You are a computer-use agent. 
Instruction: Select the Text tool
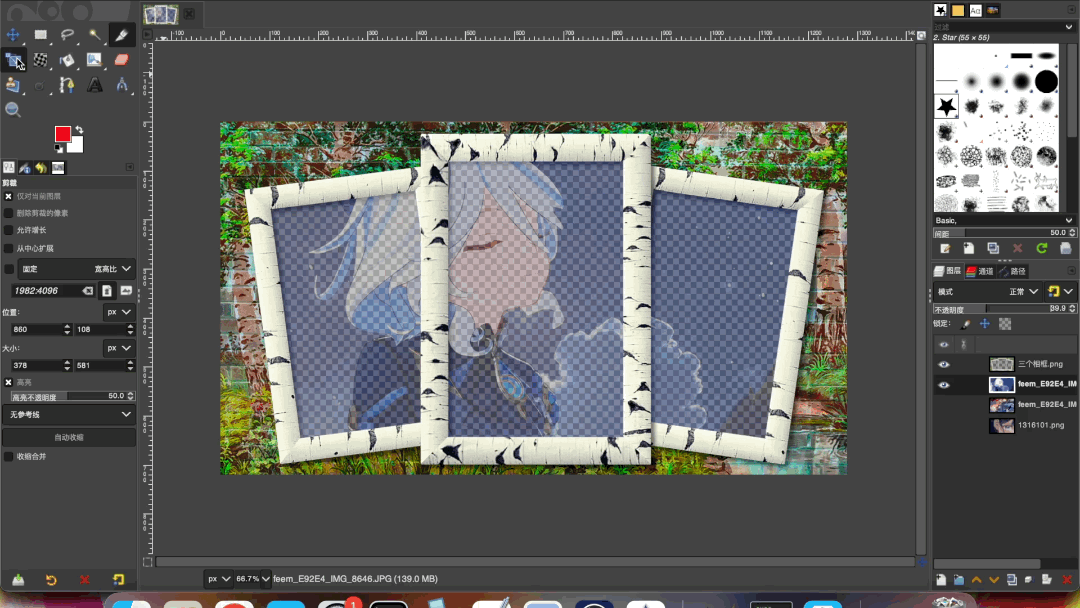94,85
